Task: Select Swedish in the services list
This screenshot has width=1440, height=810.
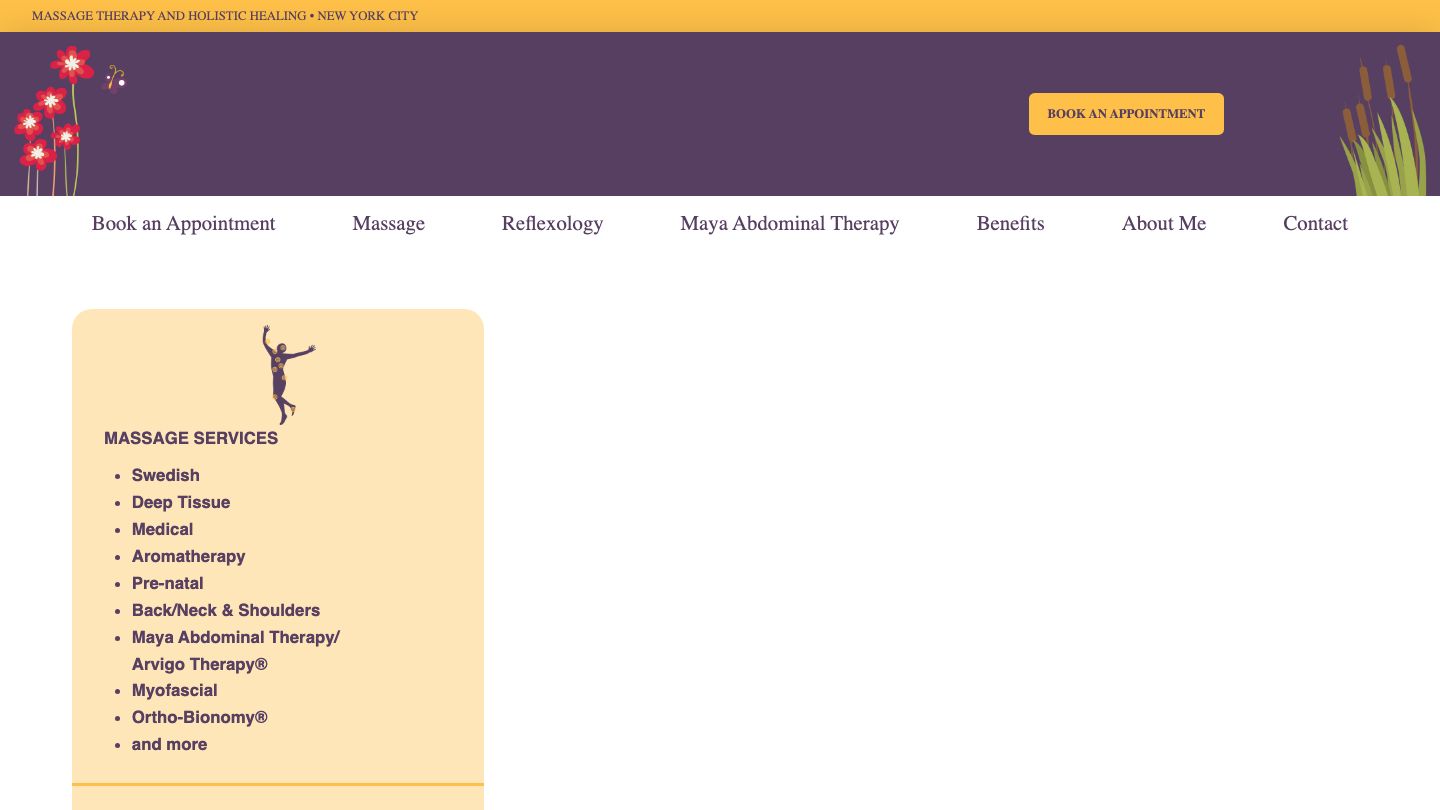Action: point(166,476)
